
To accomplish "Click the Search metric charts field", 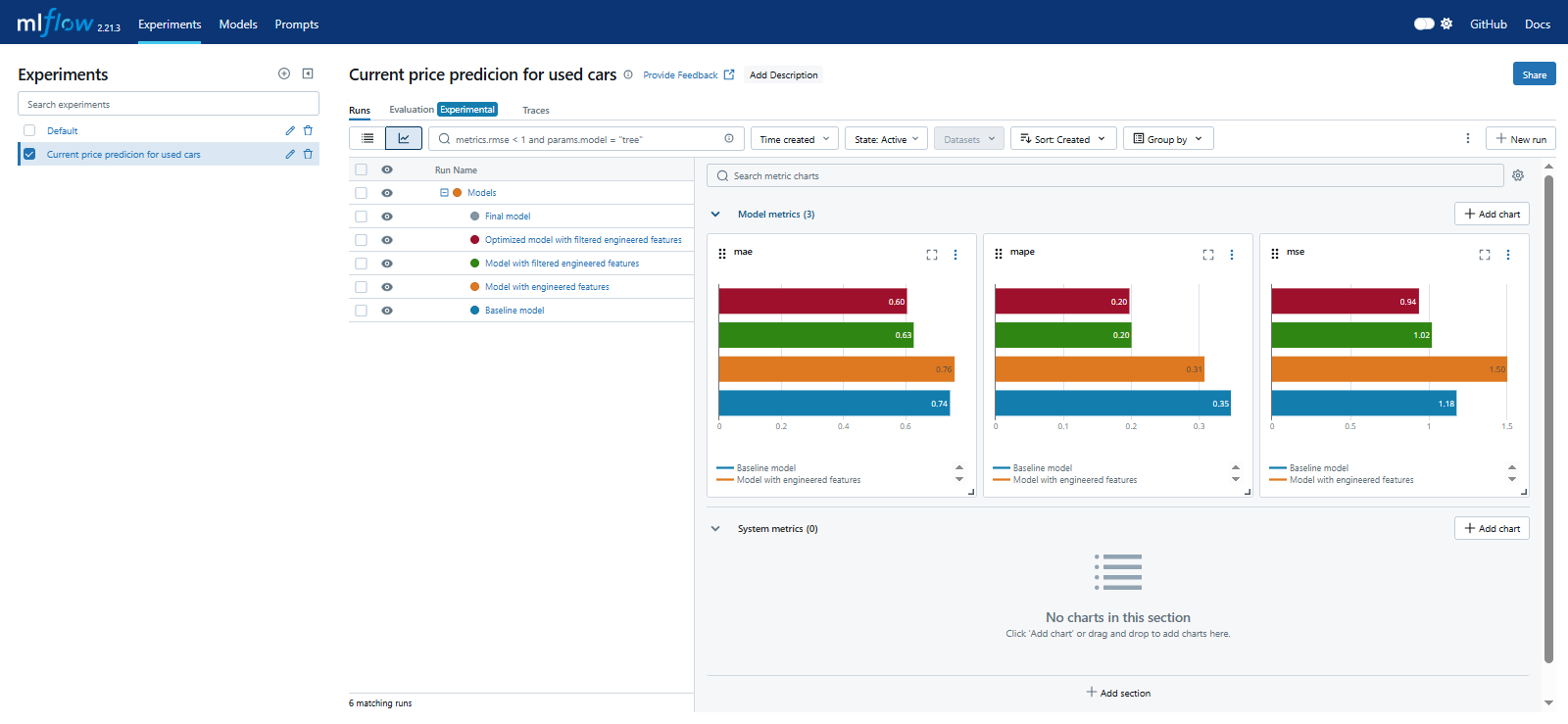I will [x=1105, y=175].
